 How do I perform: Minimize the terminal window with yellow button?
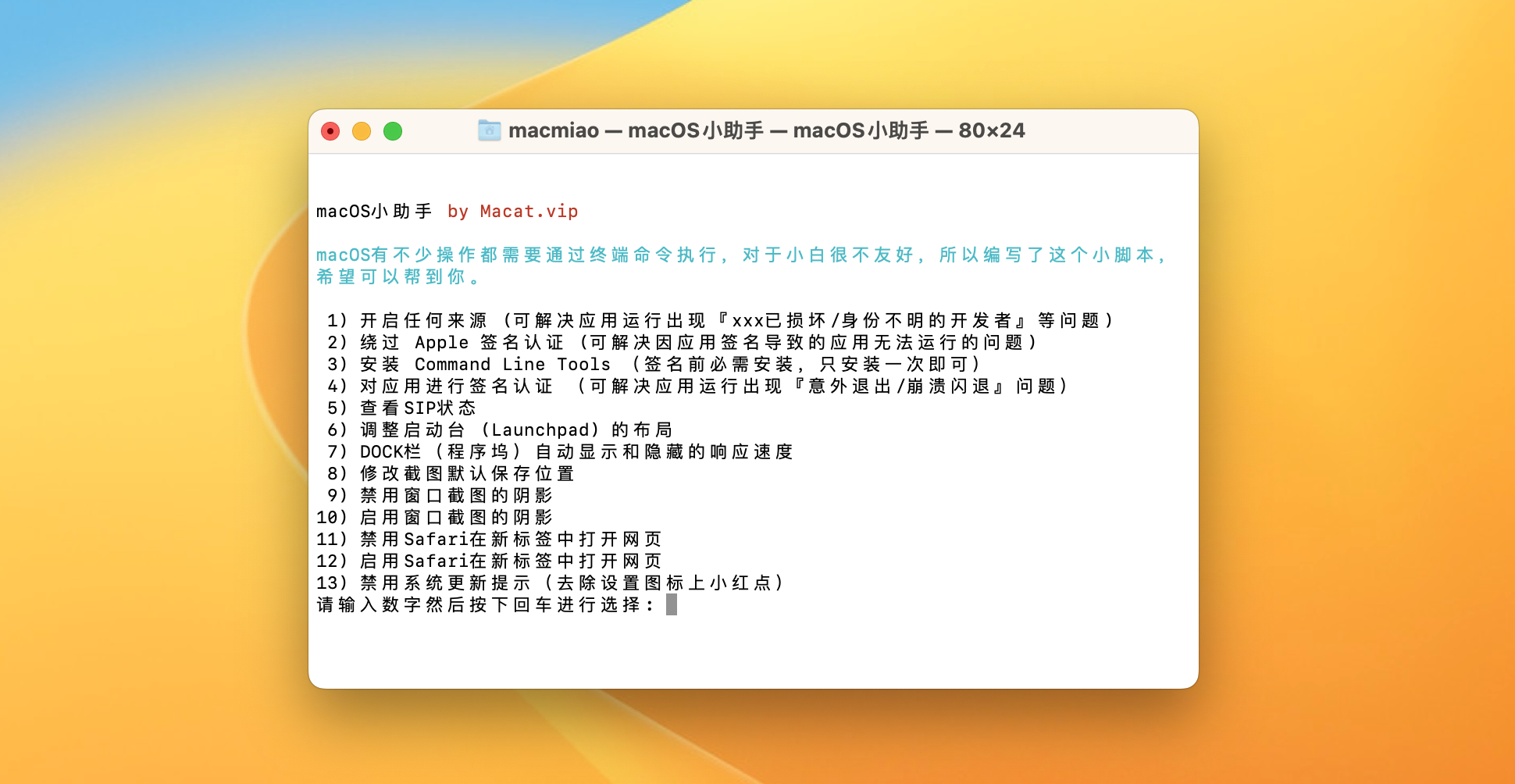(362, 131)
